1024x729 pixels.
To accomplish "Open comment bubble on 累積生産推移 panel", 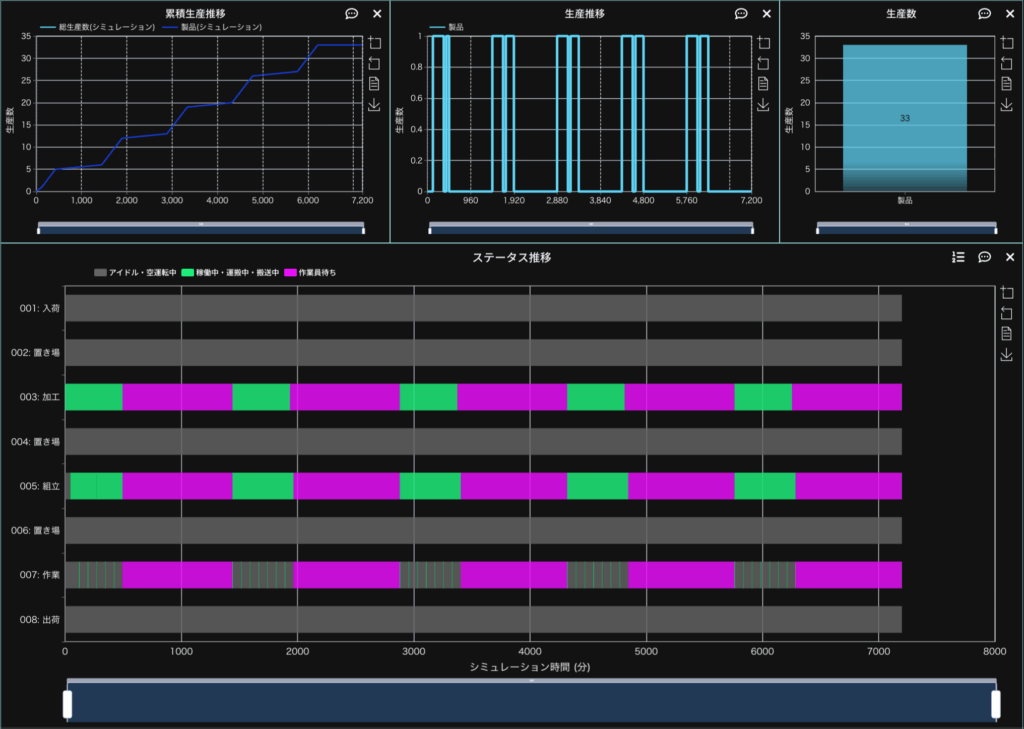I will [351, 14].
